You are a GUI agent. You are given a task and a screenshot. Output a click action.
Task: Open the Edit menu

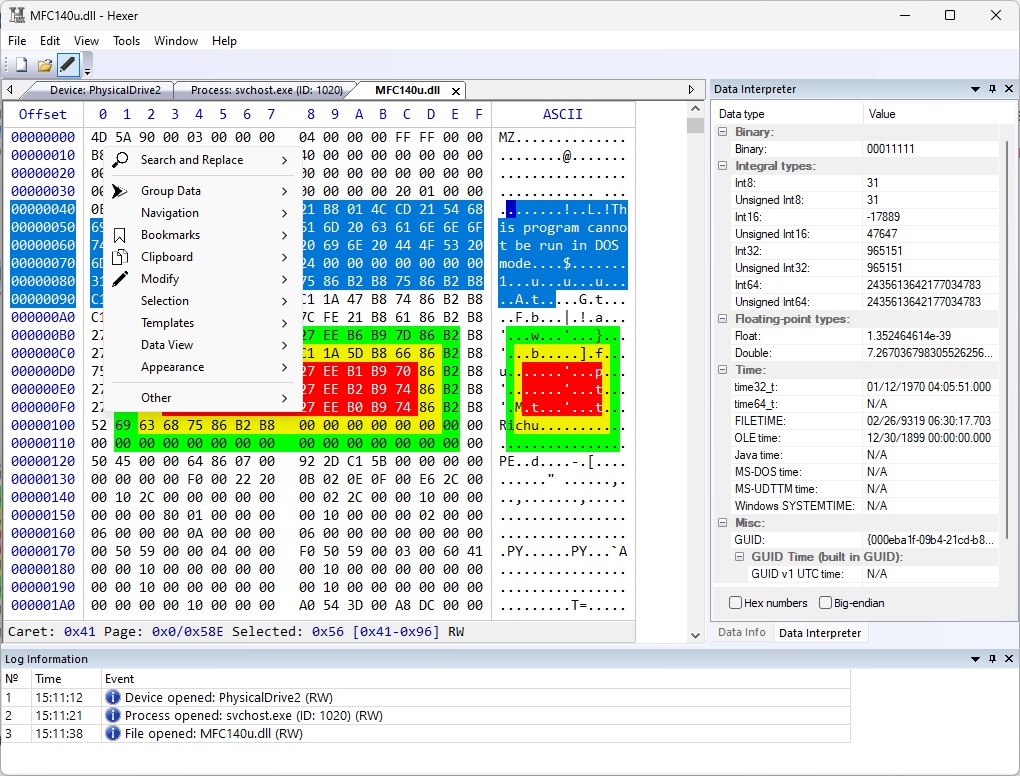[x=49, y=41]
